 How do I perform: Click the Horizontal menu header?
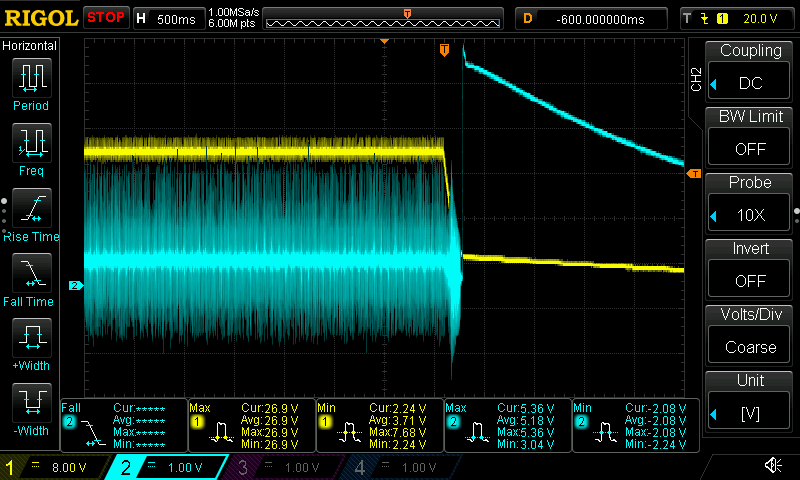30,45
